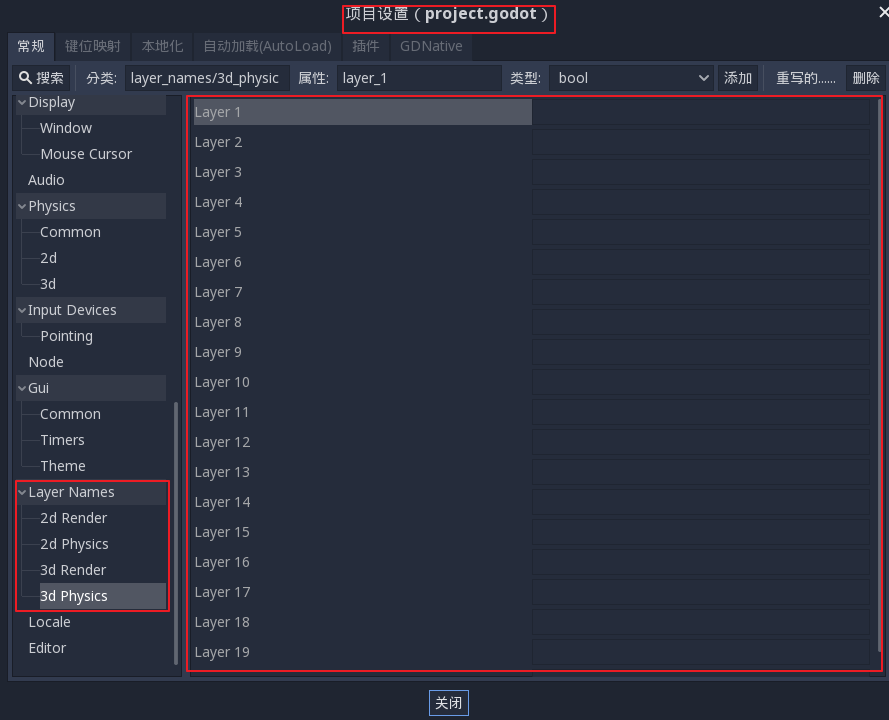The image size is (889, 720).
Task: Close the project settings dialog with X
Action: (x=883, y=12)
